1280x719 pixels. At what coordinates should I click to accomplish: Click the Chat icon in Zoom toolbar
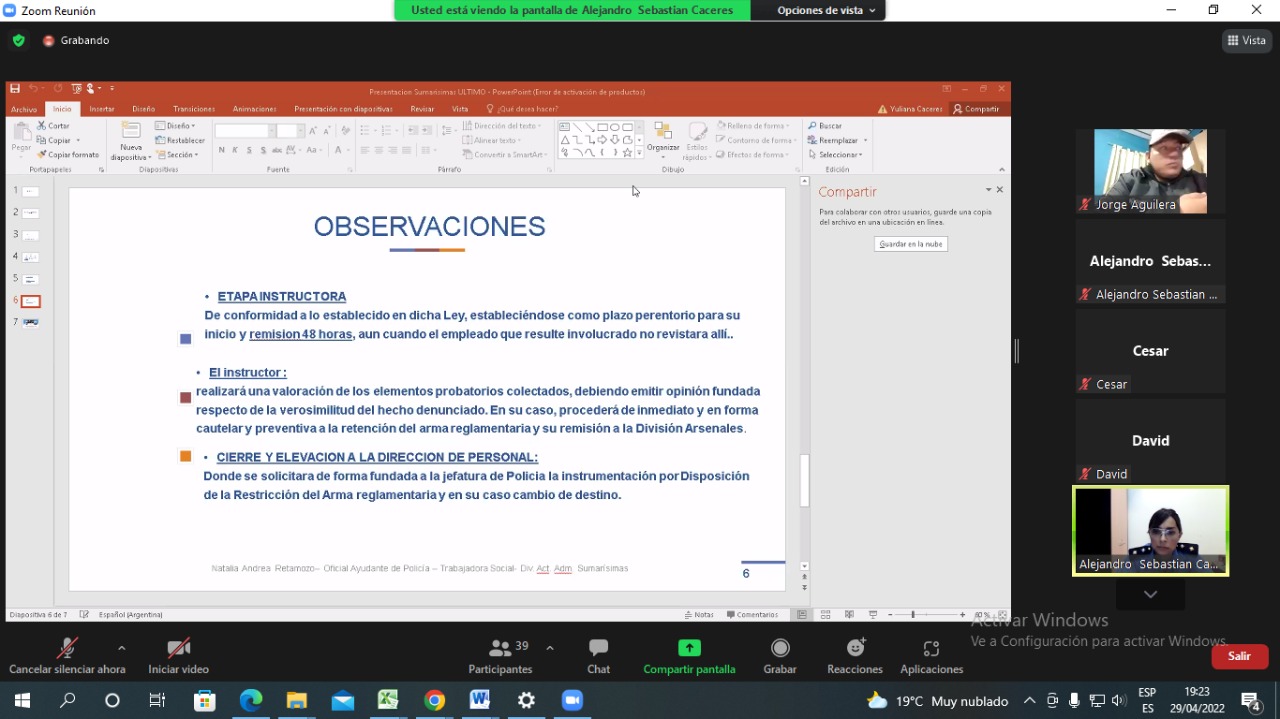[x=598, y=649]
